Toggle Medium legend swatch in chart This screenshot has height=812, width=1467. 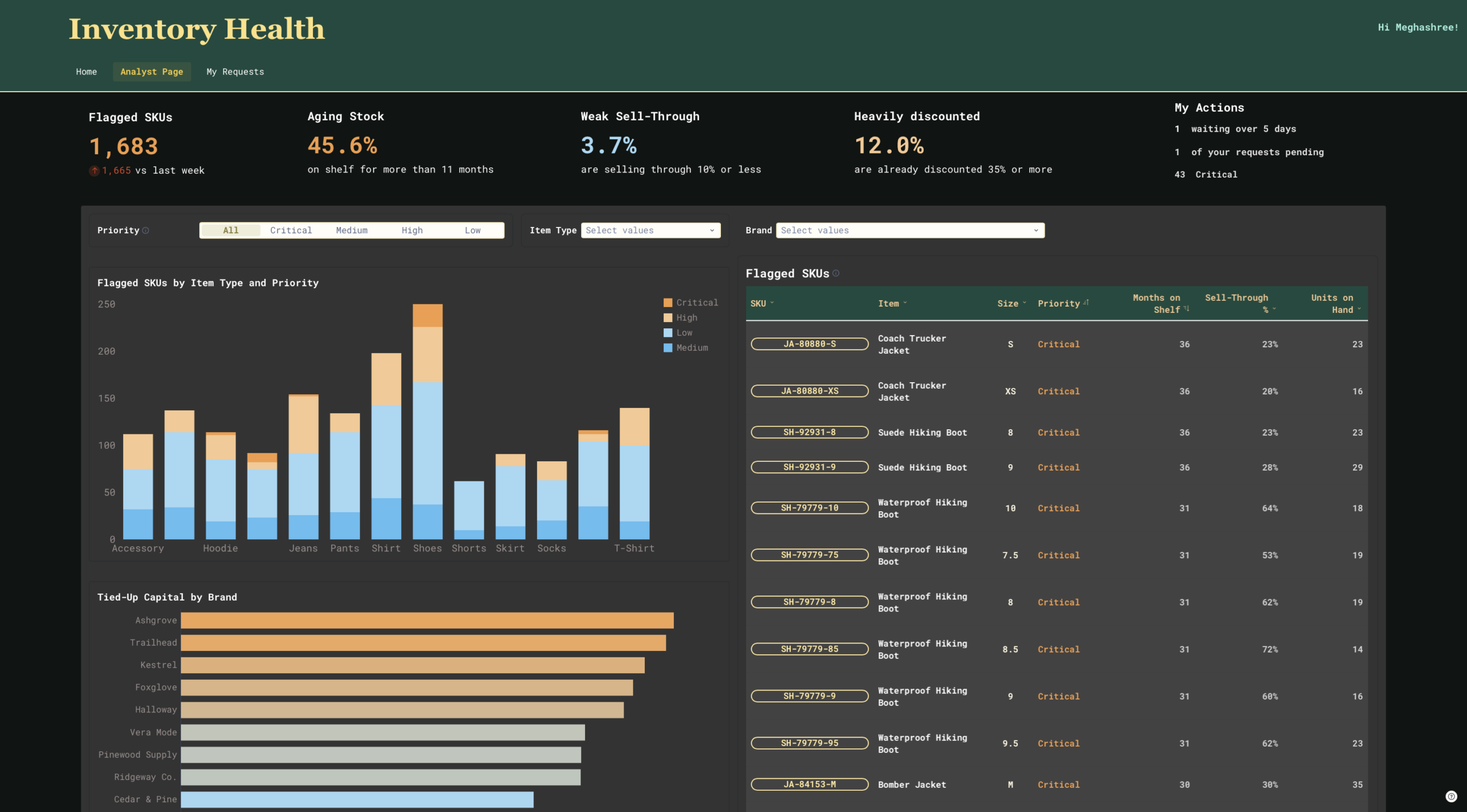668,348
